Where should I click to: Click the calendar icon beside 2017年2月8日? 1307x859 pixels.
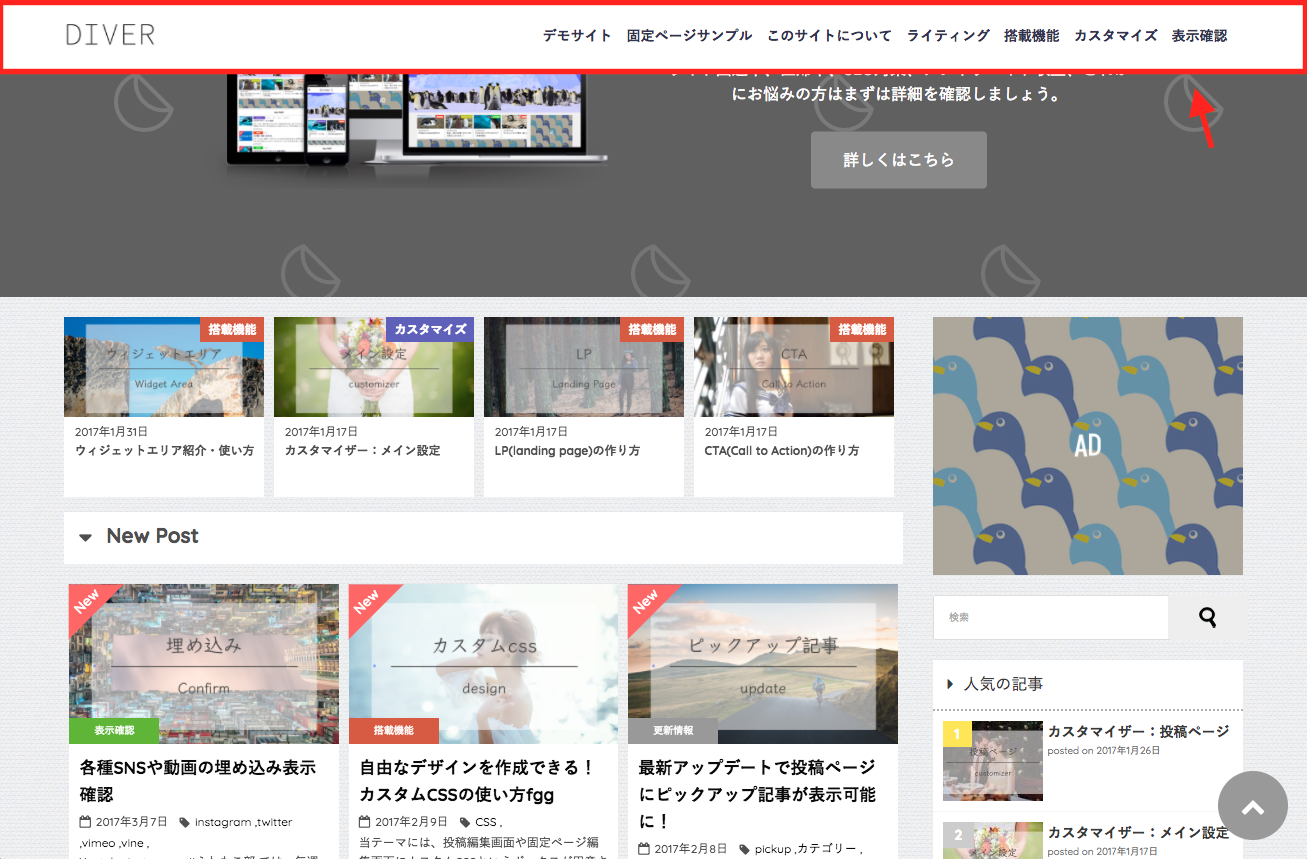(x=645, y=849)
